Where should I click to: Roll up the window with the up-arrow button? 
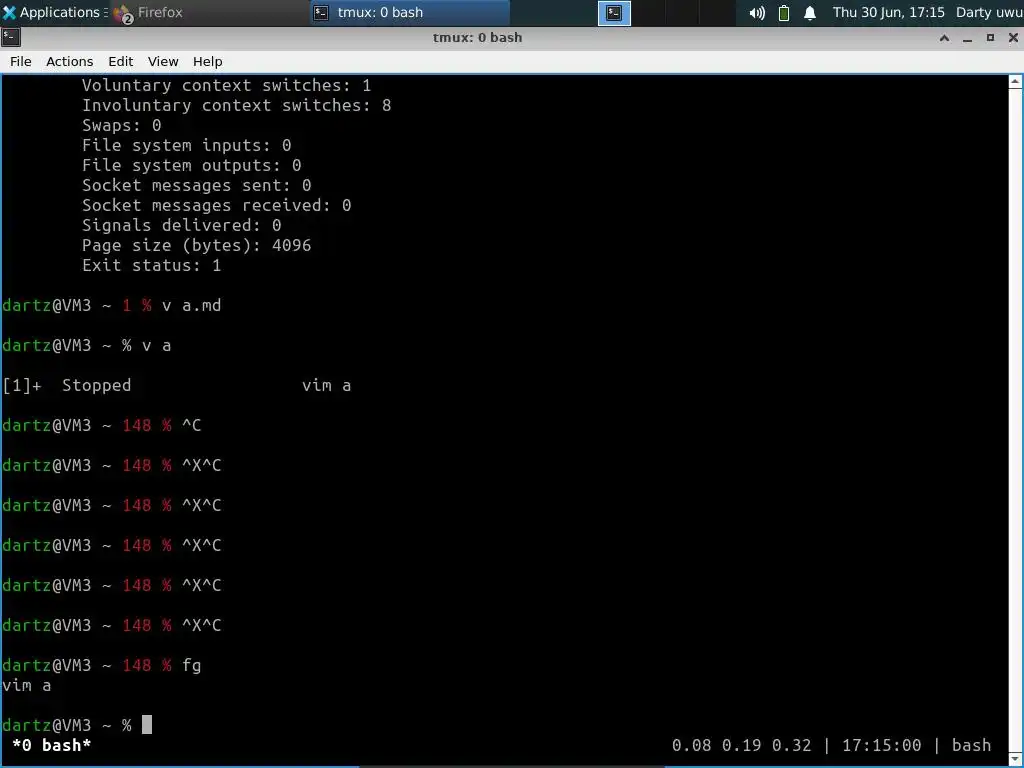944,38
